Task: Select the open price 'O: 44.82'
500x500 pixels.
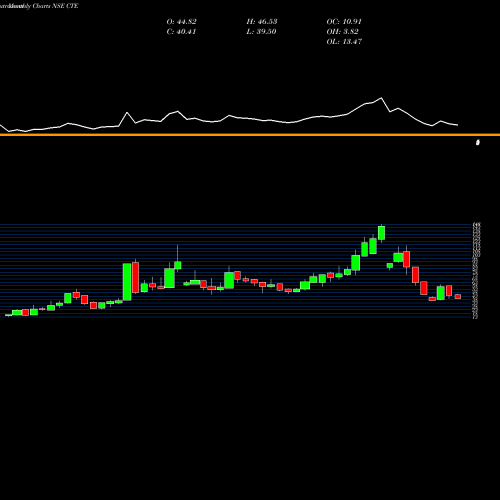Action: 181,22
